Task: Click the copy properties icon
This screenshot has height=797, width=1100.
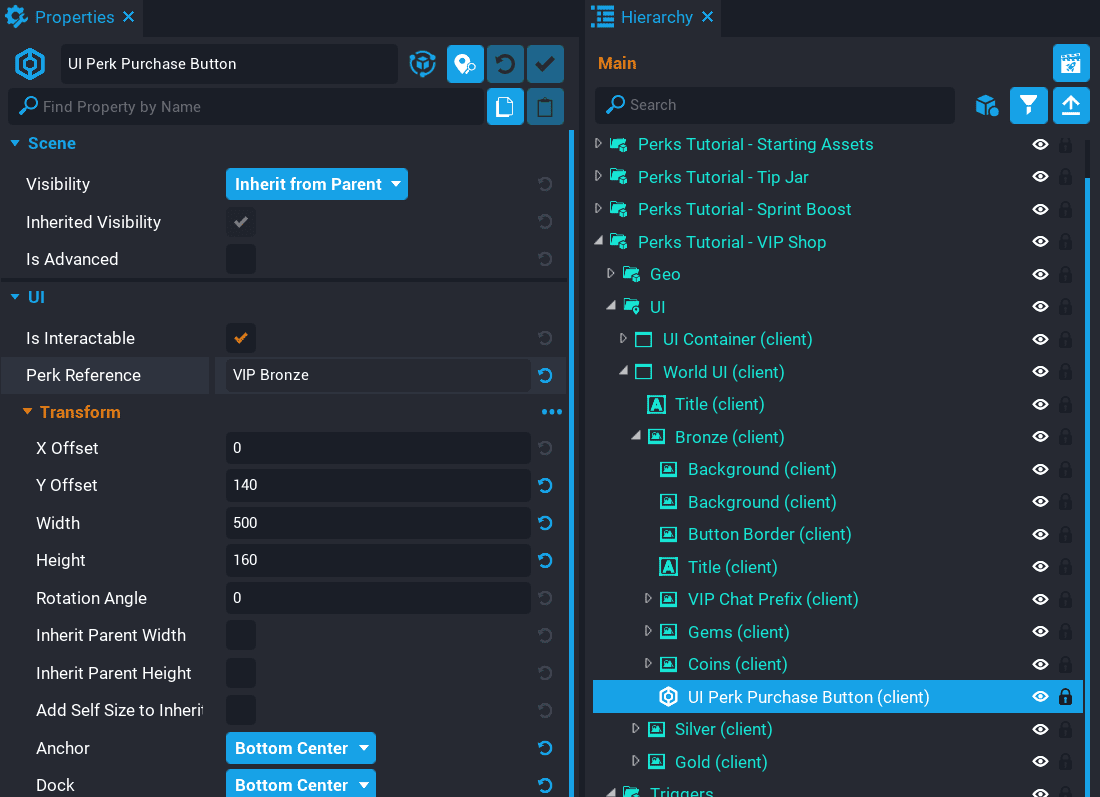Action: 505,107
